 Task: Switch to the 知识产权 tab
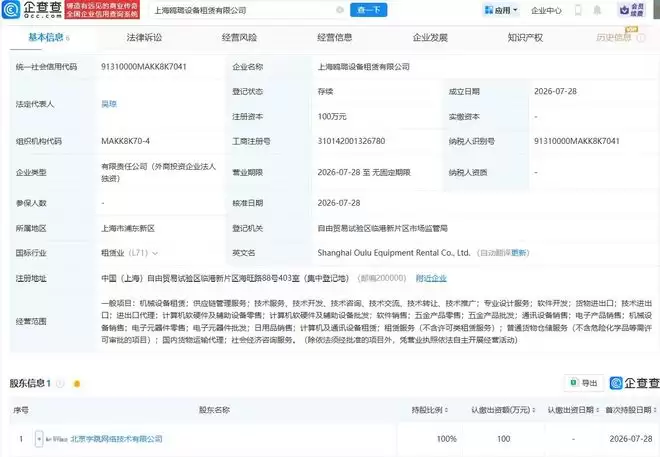tap(525, 37)
